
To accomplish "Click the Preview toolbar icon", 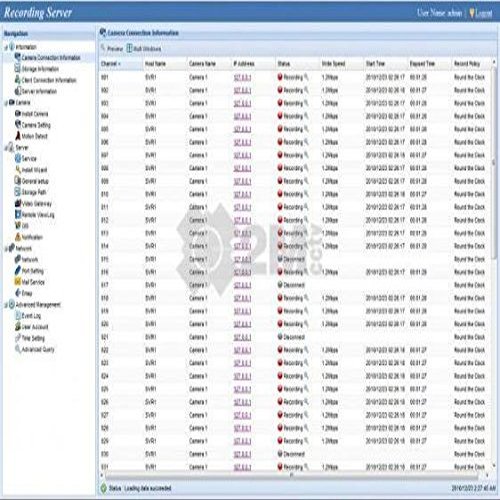I will click(x=103, y=48).
